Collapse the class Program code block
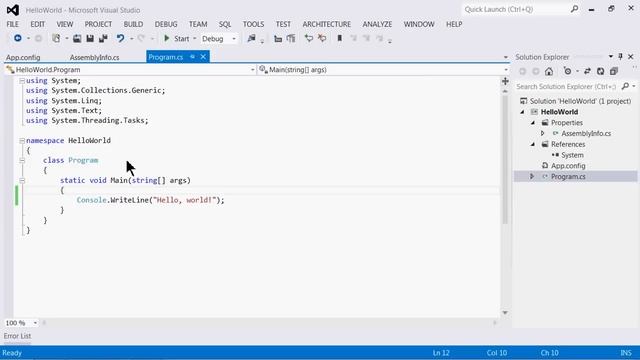 (x=22, y=160)
